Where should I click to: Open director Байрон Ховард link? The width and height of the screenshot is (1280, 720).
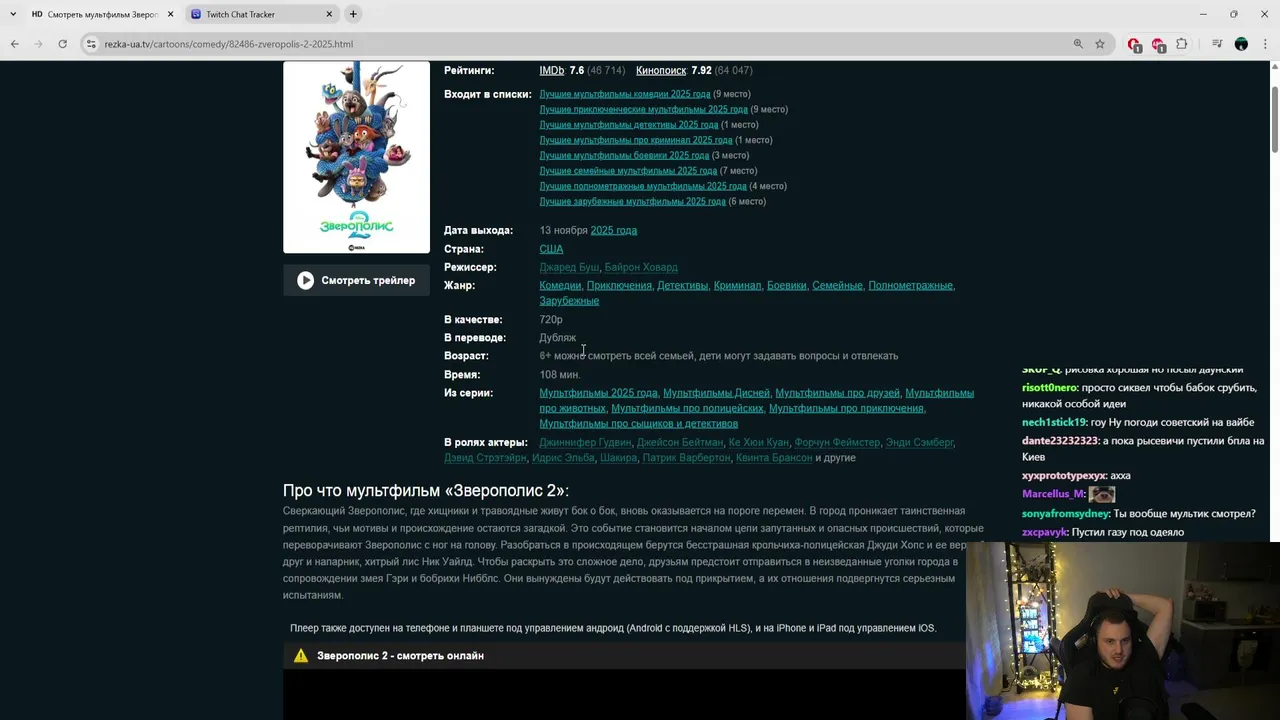641,267
